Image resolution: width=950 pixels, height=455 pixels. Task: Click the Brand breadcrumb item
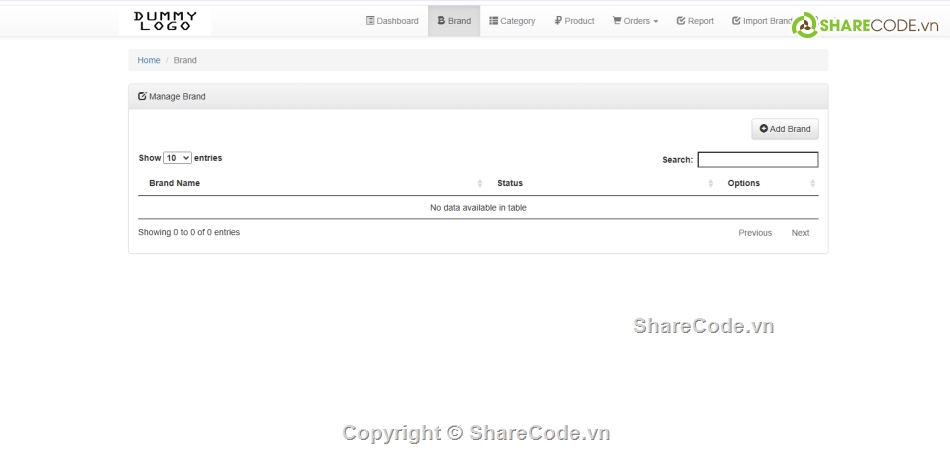pyautogui.click(x=185, y=60)
